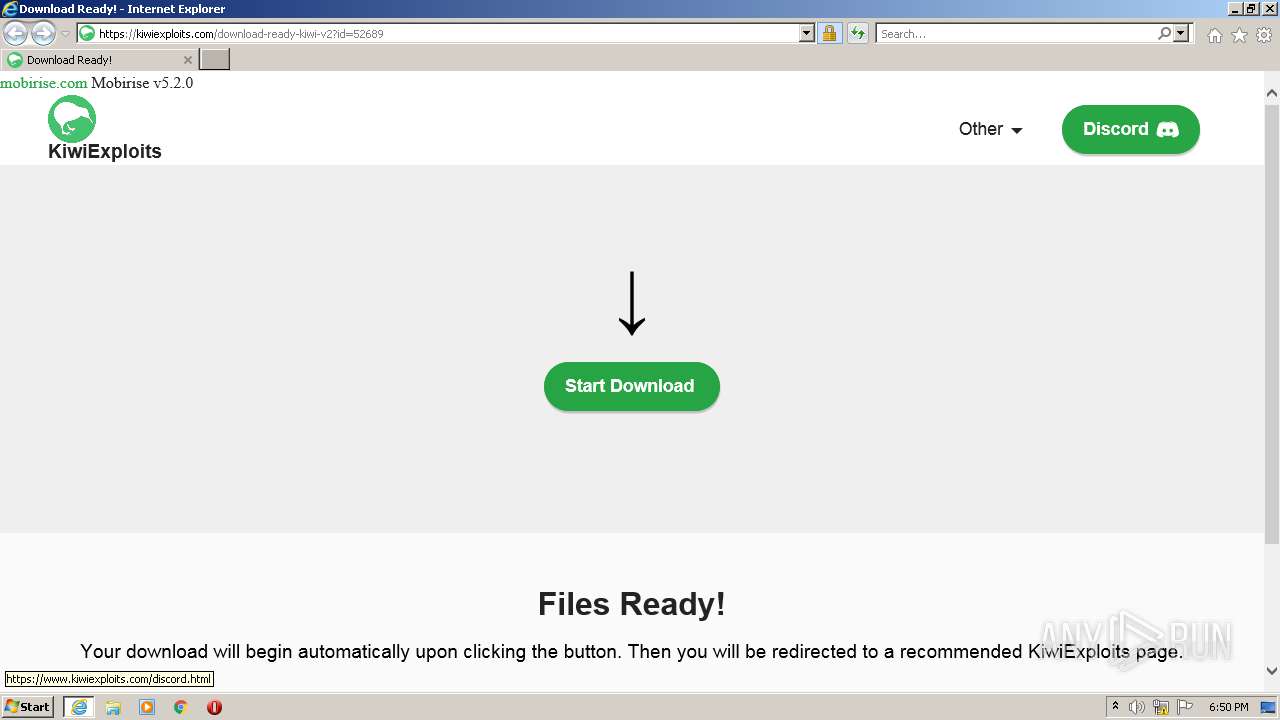This screenshot has width=1280, height=720.
Task: Click the KiwiExploits brand name
Action: point(105,152)
